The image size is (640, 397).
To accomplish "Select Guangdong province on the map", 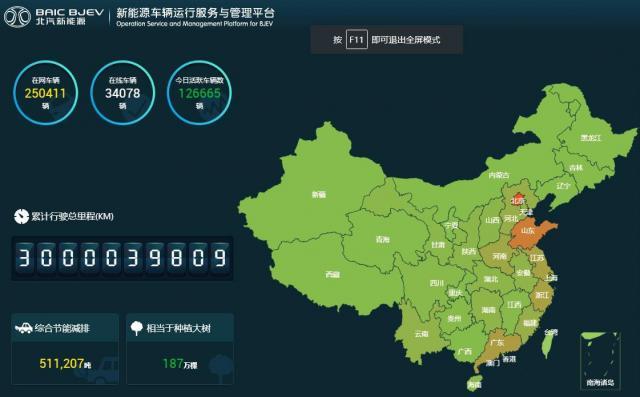I will [497, 347].
